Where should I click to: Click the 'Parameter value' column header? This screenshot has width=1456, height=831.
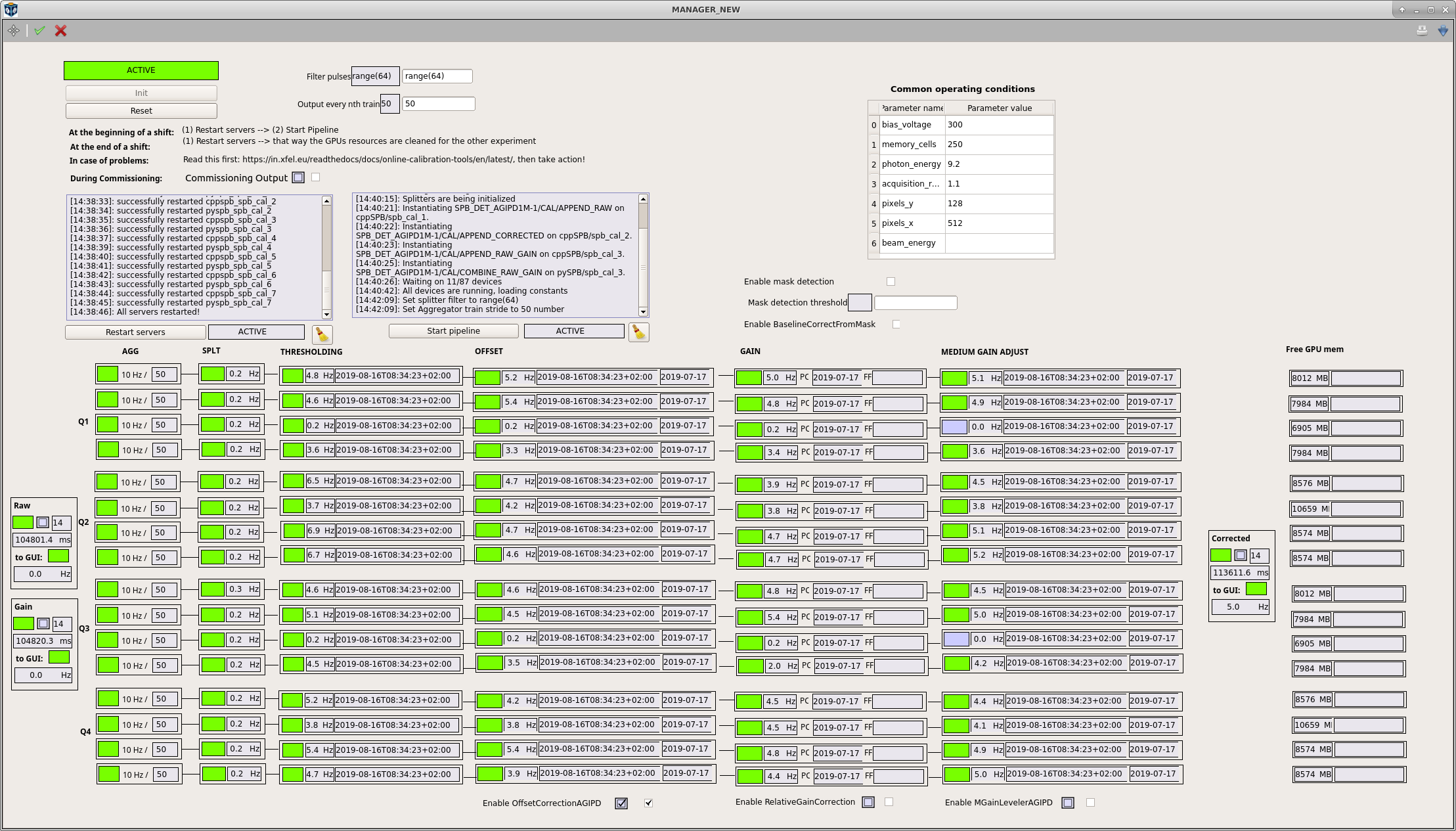point(1000,108)
